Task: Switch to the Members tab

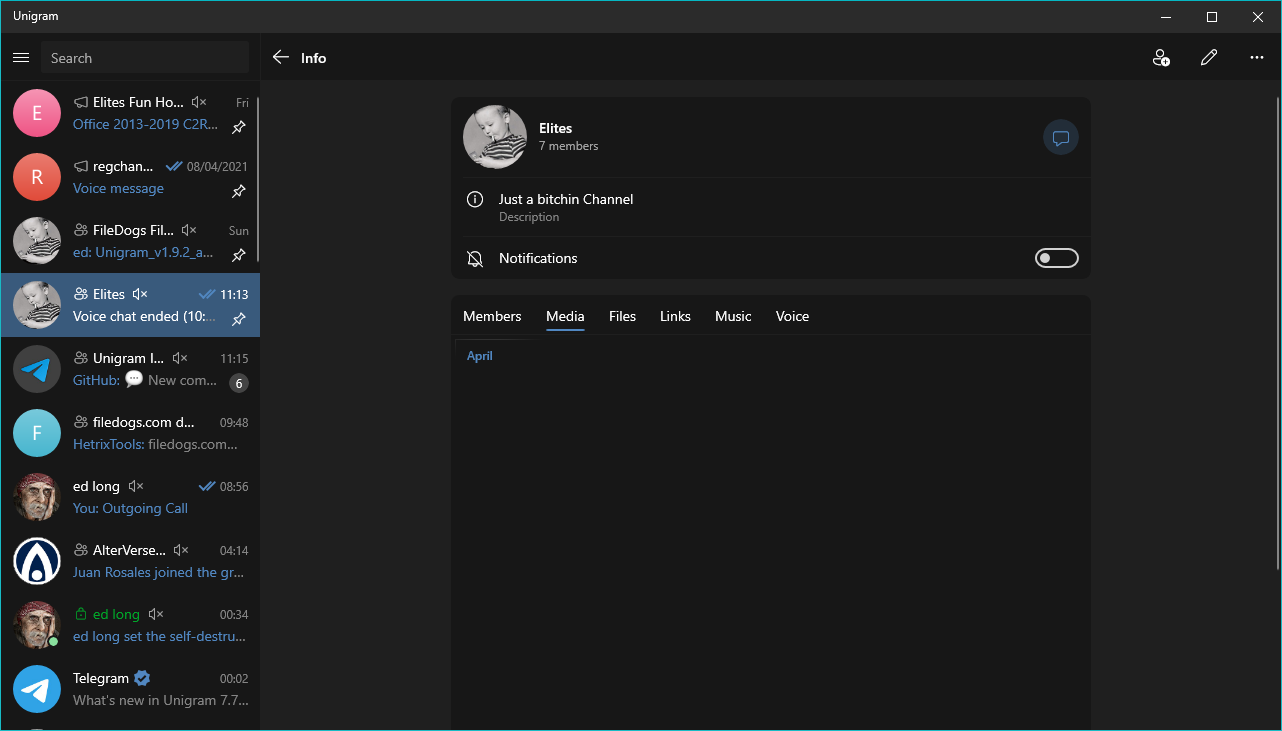Action: click(492, 316)
